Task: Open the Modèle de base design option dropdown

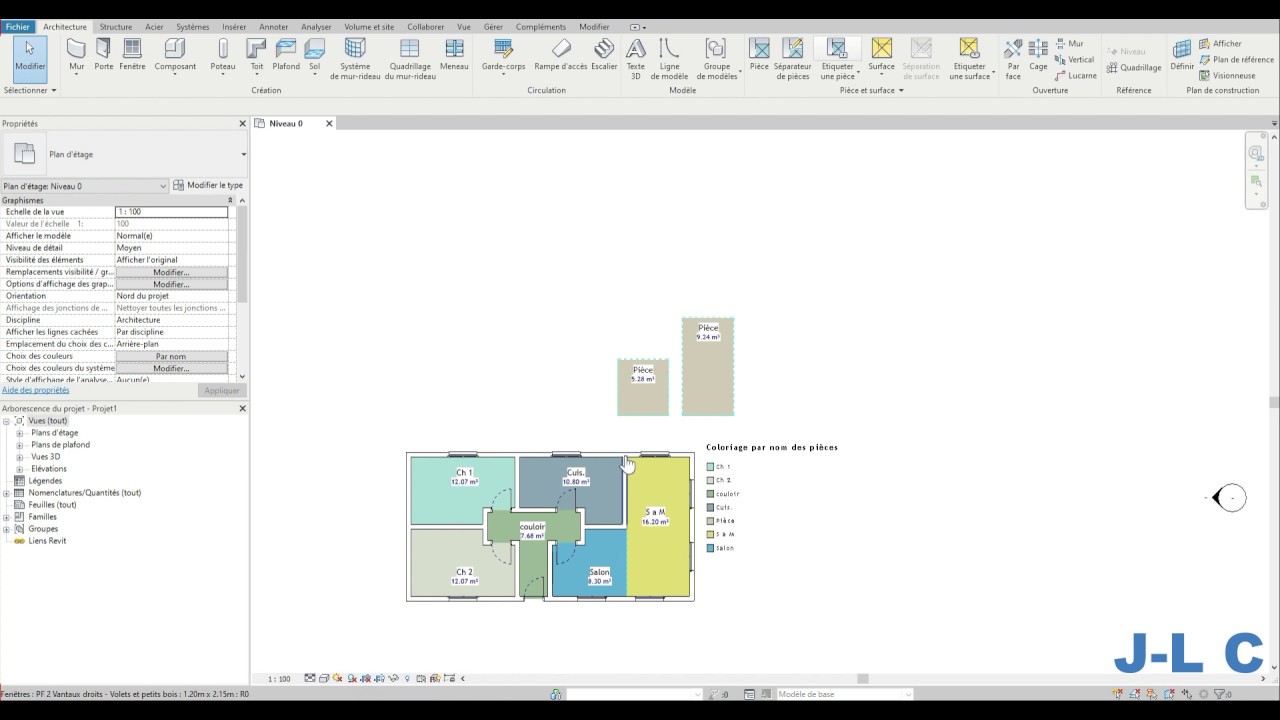Action: 844,694
